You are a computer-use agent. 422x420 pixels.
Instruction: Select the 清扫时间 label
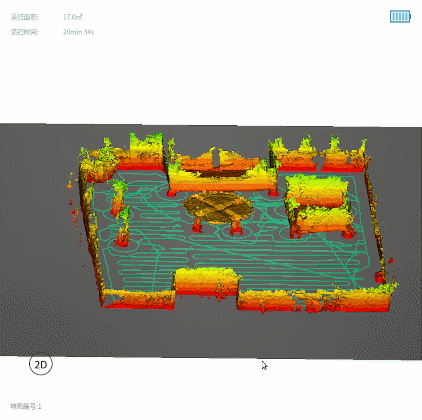(24, 32)
